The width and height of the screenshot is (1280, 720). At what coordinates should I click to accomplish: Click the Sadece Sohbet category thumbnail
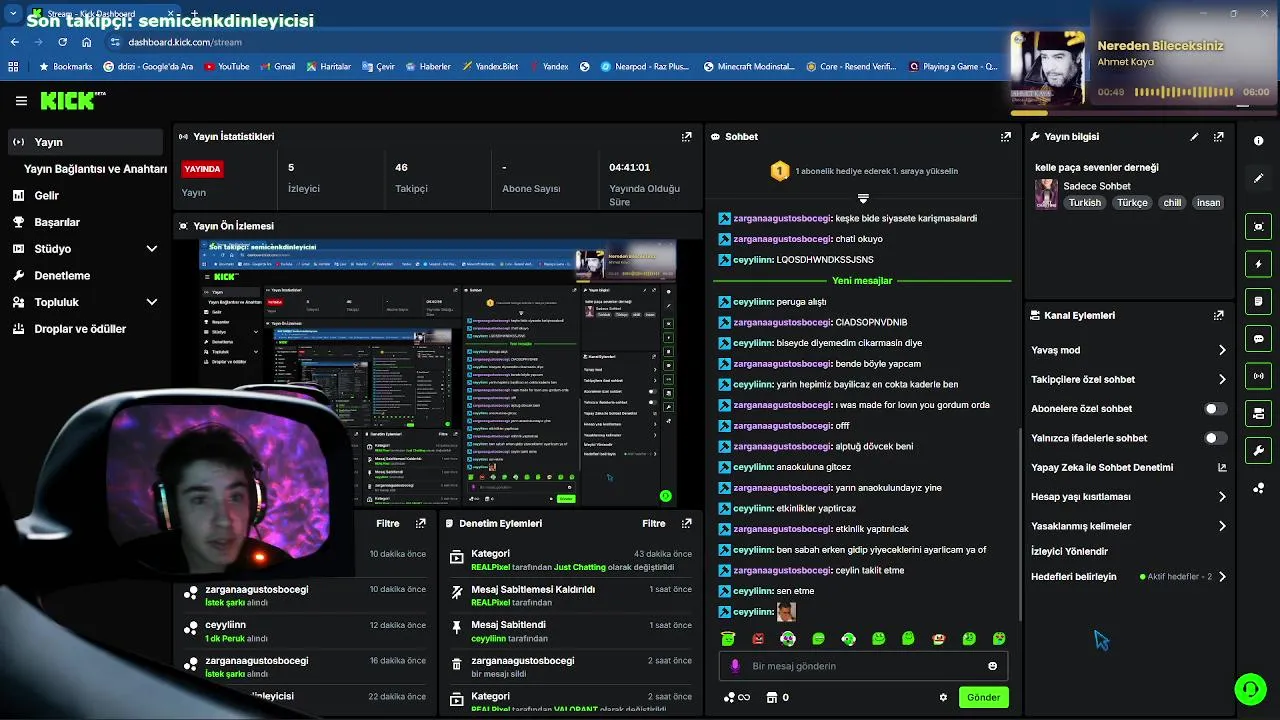coord(1046,193)
